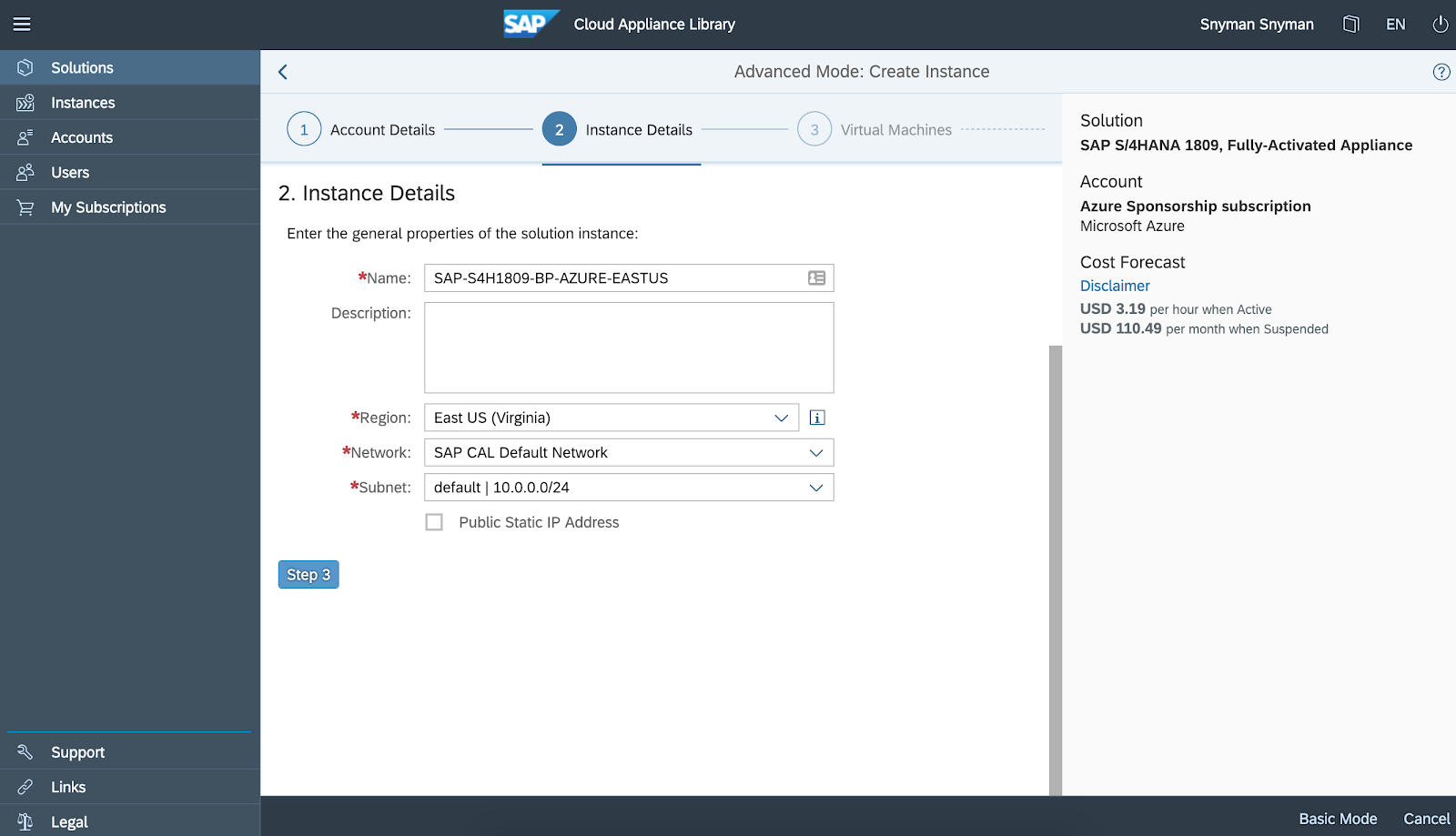Click the SAP logo

click(x=531, y=24)
